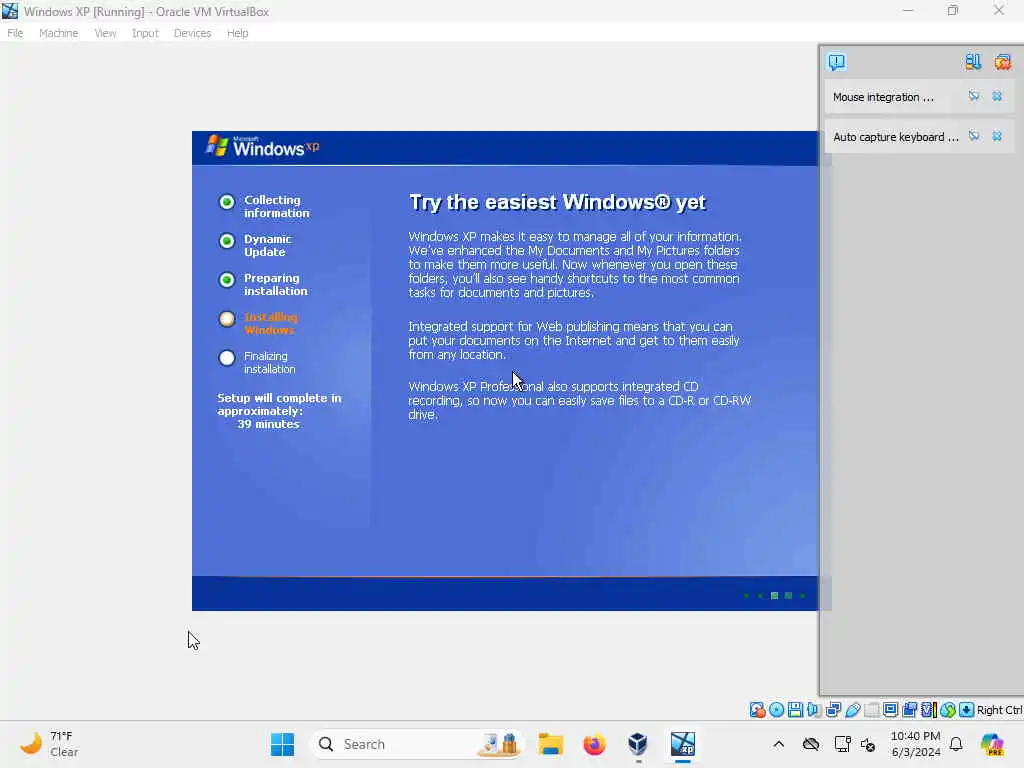This screenshot has width=1024, height=768.
Task: Click the hard disk activity status icon
Action: pyautogui.click(x=757, y=710)
